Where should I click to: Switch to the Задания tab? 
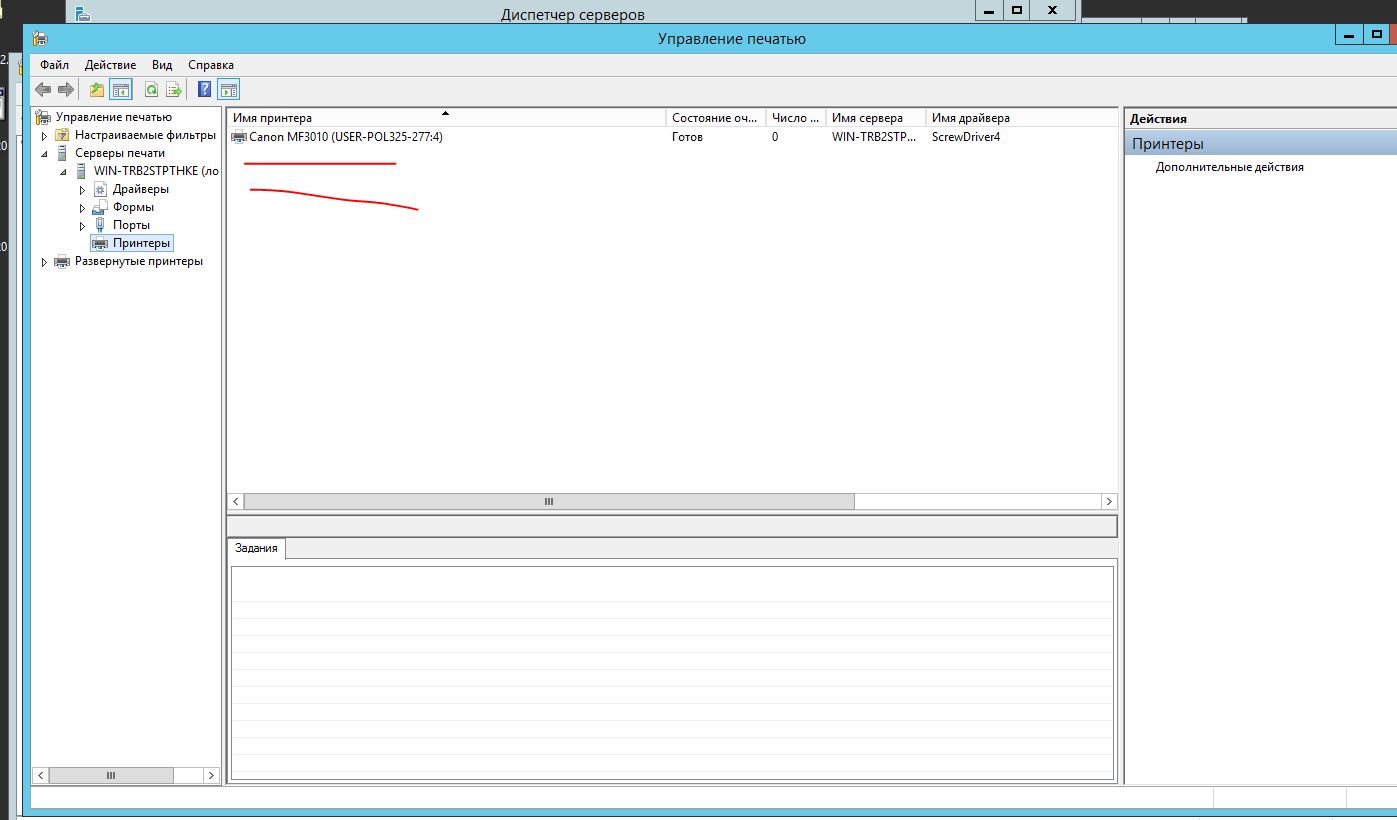pyautogui.click(x=257, y=548)
